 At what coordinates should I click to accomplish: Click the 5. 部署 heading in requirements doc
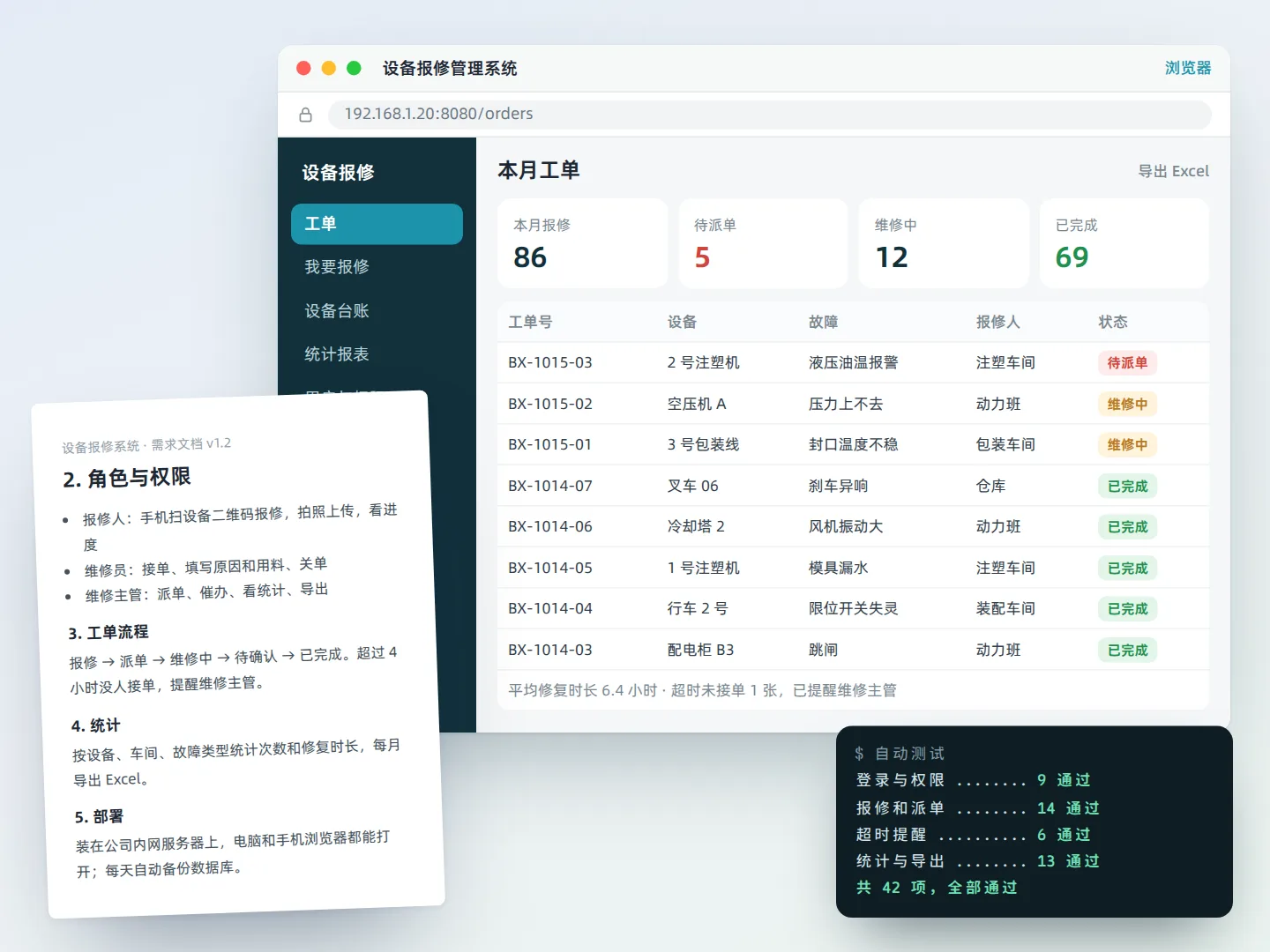point(100,817)
